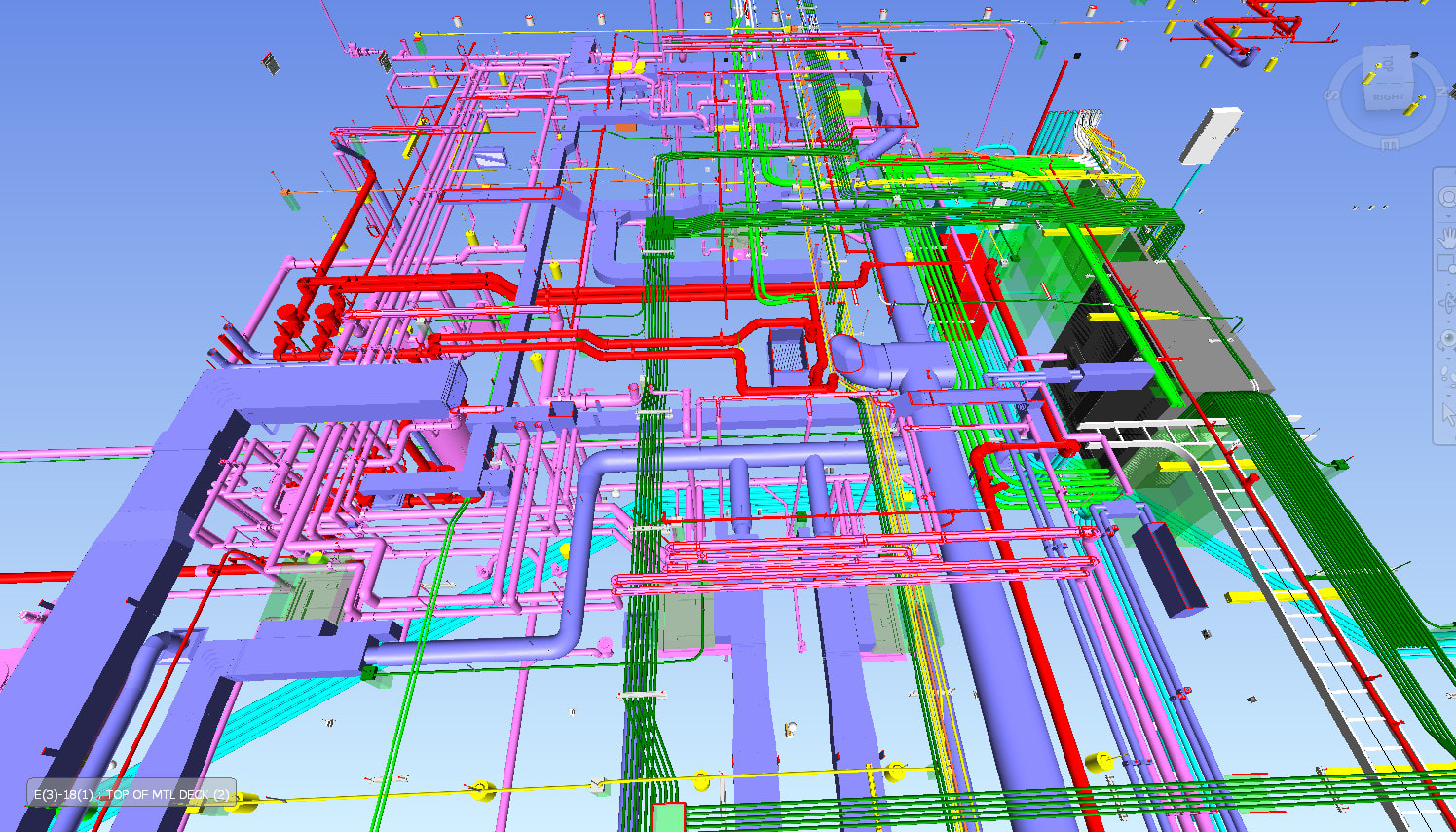Select the Look Around tool in navigation bar
The image size is (1456, 832).
coord(1448,339)
